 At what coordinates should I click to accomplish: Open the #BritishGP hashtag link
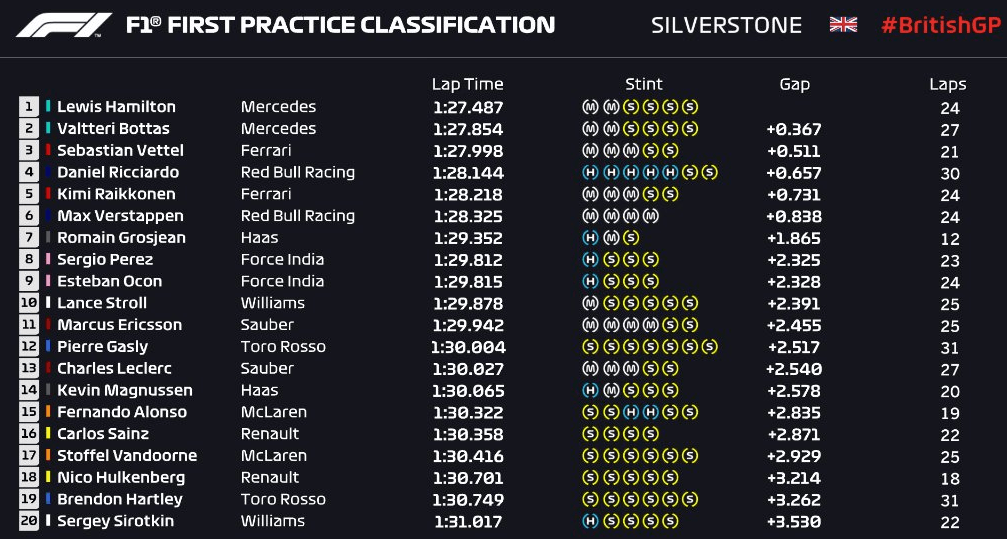click(x=941, y=25)
